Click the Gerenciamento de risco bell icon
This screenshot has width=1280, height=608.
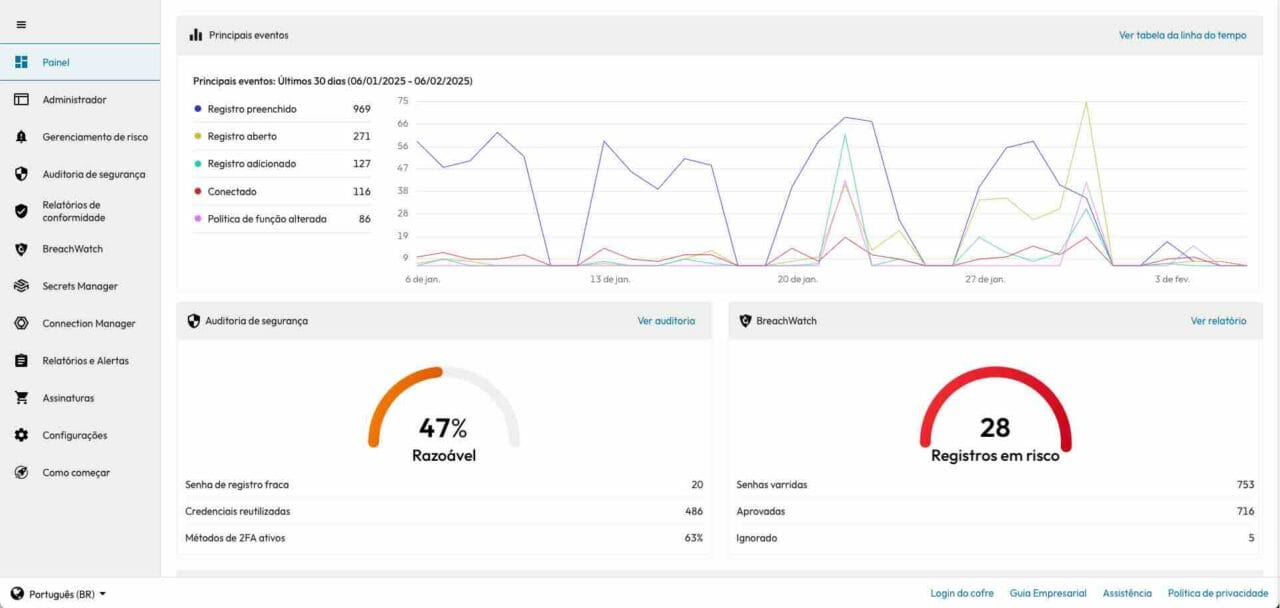[21, 137]
